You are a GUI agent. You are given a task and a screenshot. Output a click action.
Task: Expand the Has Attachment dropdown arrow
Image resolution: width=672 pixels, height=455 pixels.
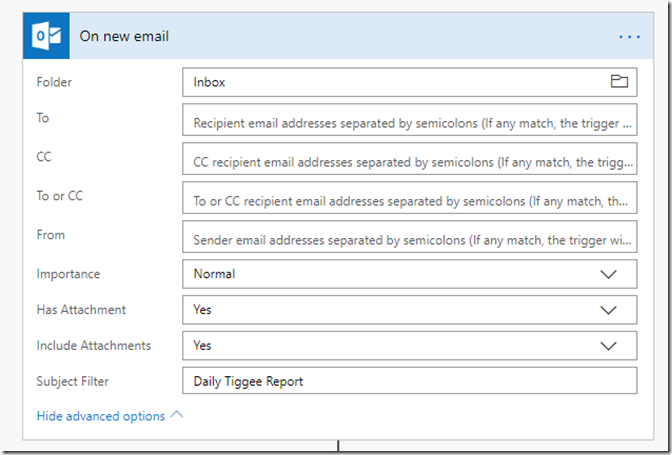click(608, 310)
